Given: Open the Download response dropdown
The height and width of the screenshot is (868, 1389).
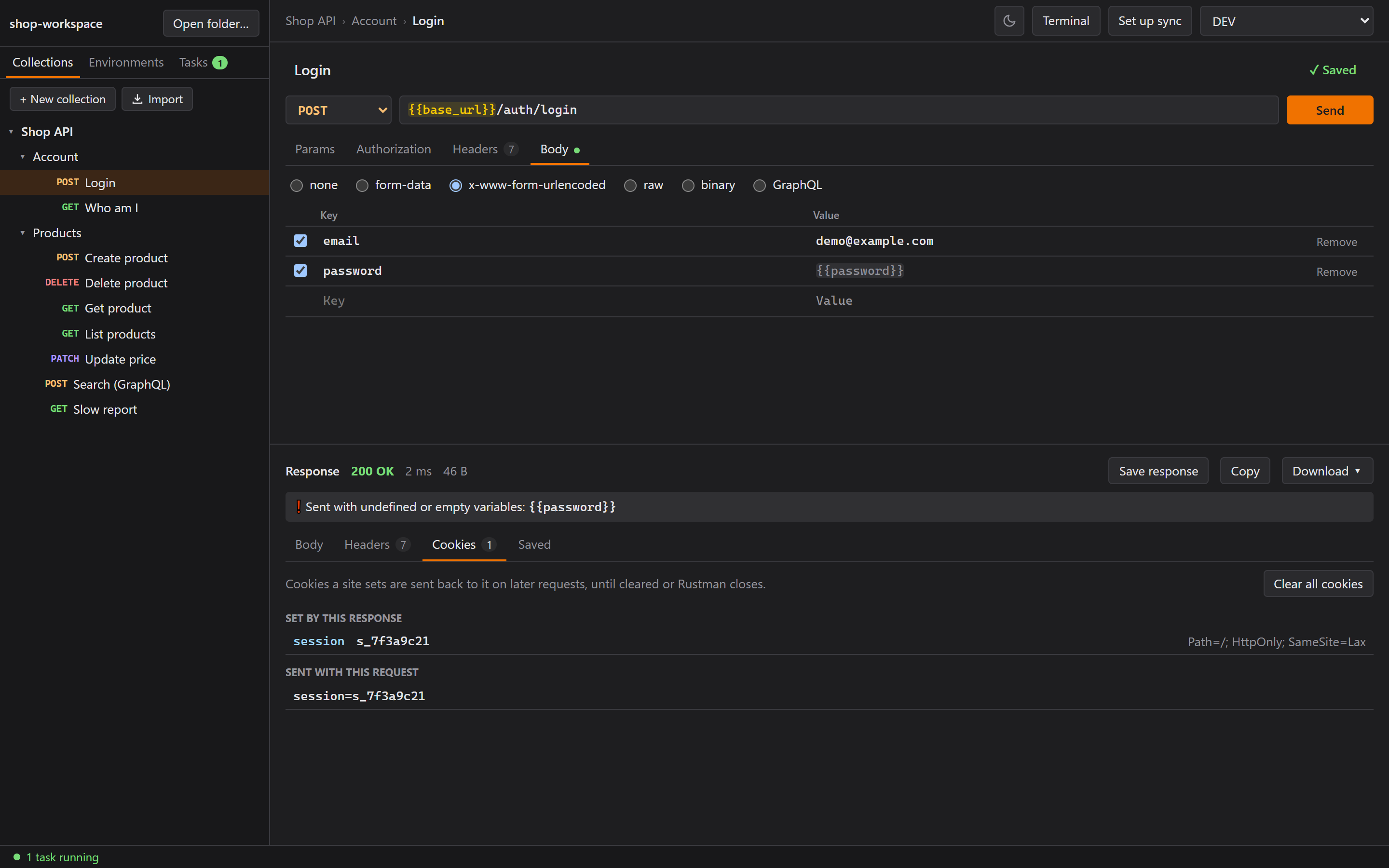Looking at the screenshot, I should [1327, 471].
